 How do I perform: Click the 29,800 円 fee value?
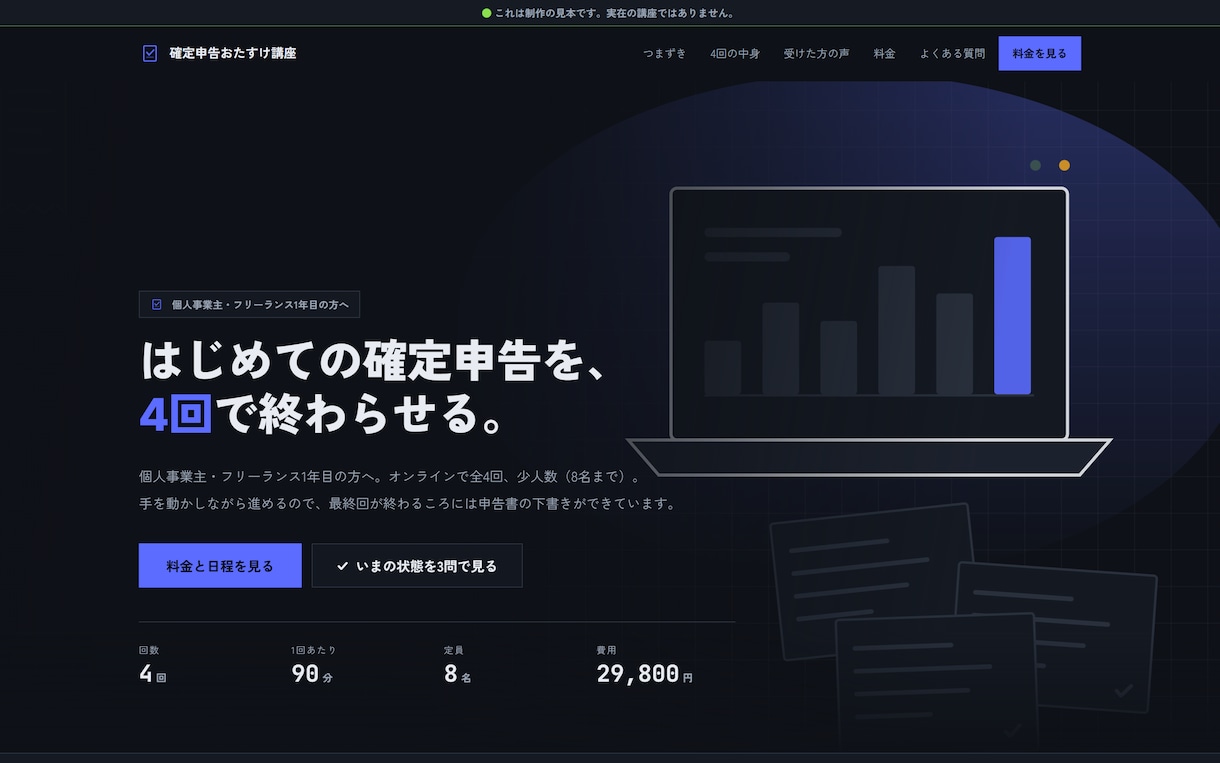point(645,674)
